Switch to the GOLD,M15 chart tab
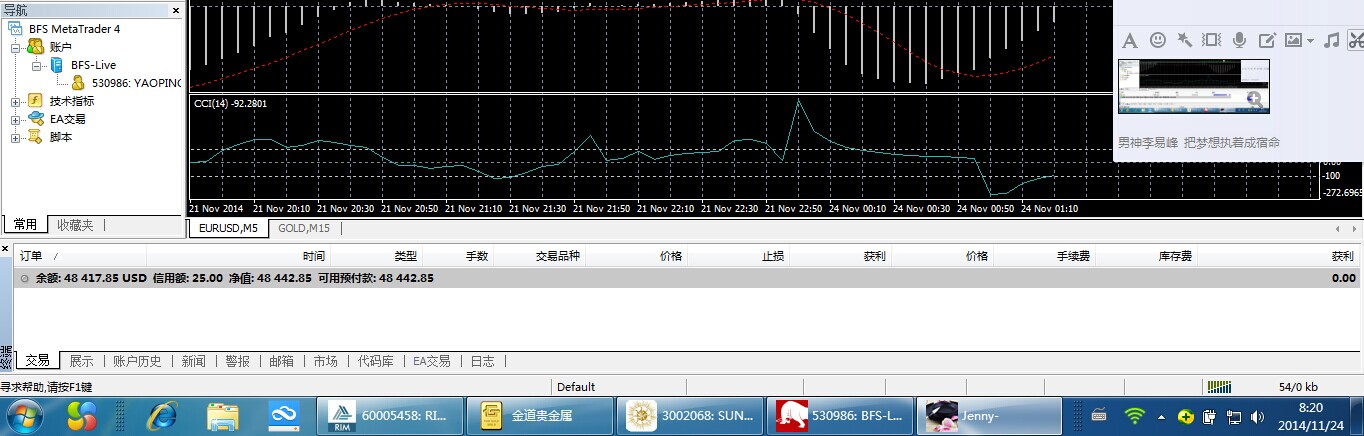Viewport: 1364px width, 436px height. coord(304,228)
